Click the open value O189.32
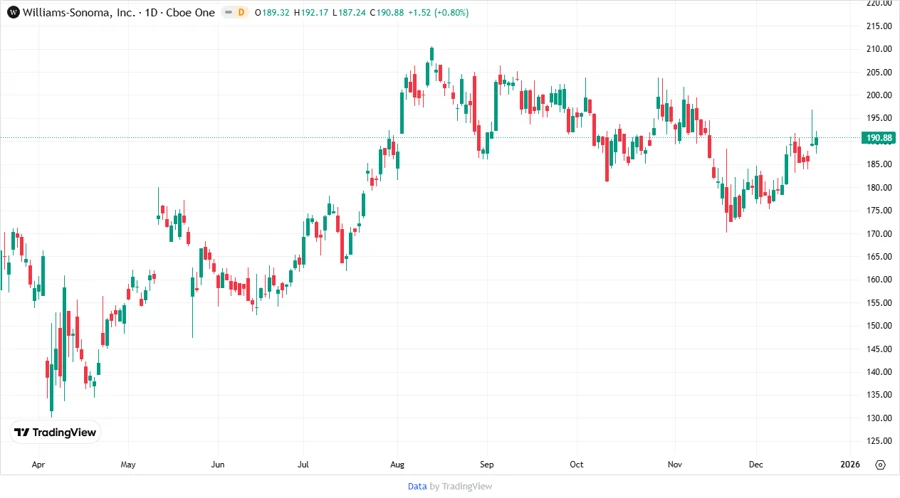This screenshot has height=498, width=900. (x=272, y=12)
